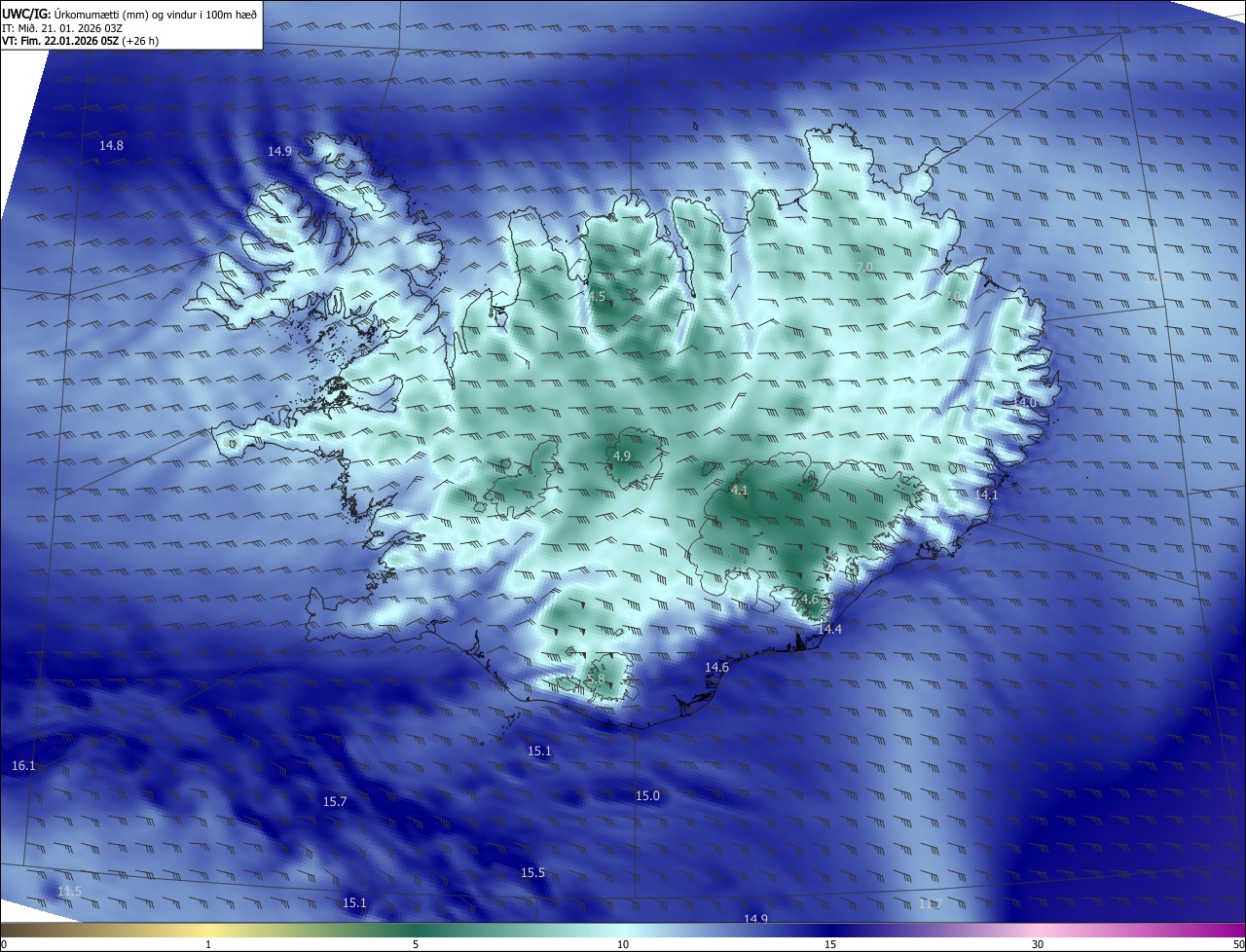The image size is (1246, 952).
Task: Pick the 11.5 value label
Action: (69, 892)
